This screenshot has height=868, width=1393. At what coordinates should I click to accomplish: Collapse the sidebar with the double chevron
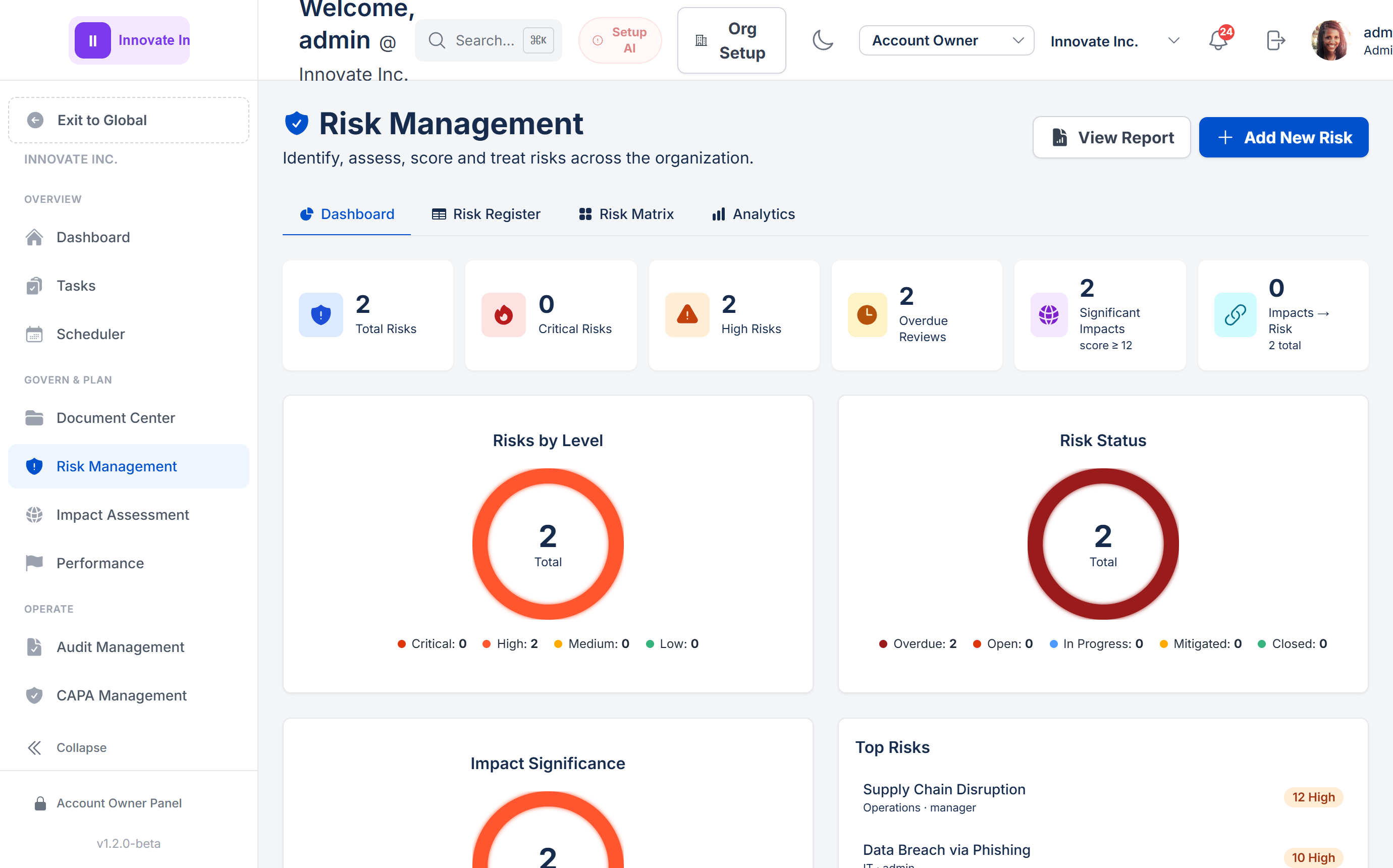[x=34, y=747]
